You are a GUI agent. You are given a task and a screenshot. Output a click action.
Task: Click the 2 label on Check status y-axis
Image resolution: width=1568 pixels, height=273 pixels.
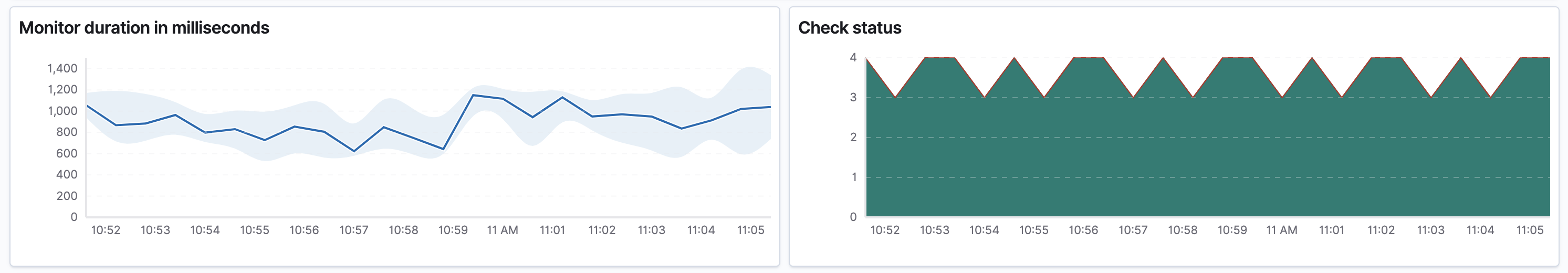tap(853, 138)
